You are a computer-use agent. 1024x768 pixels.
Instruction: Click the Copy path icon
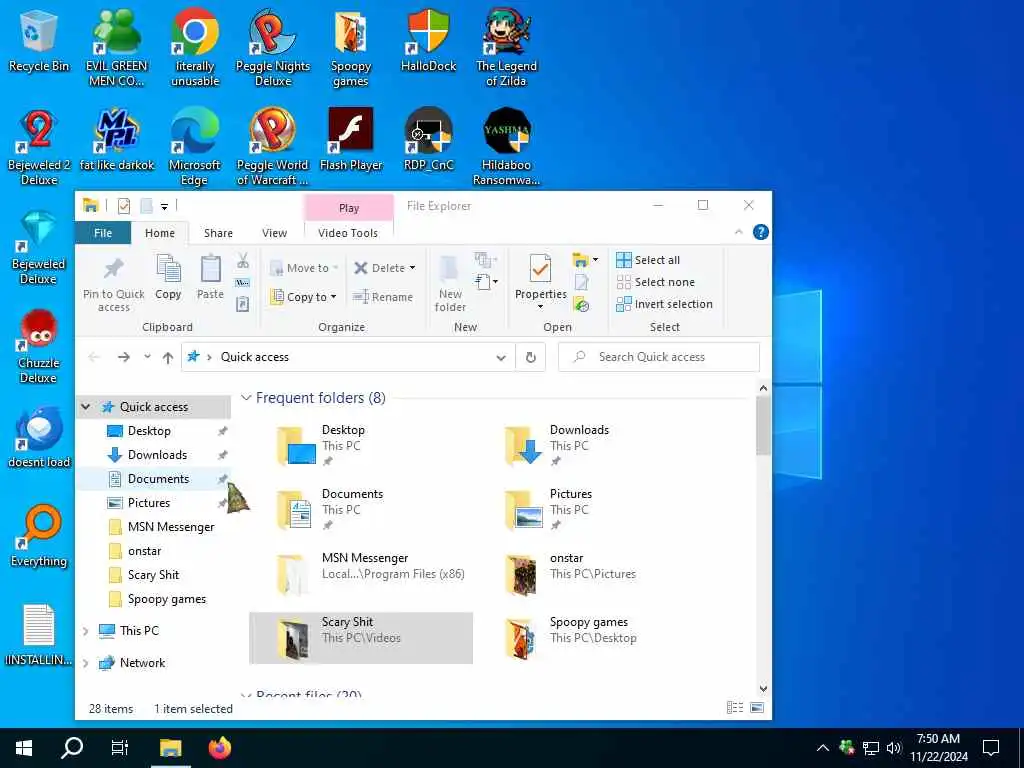click(x=242, y=283)
